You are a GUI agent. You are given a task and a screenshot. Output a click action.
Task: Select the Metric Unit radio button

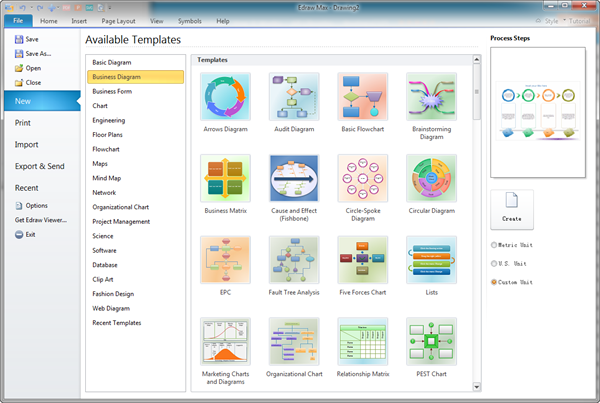tap(495, 245)
